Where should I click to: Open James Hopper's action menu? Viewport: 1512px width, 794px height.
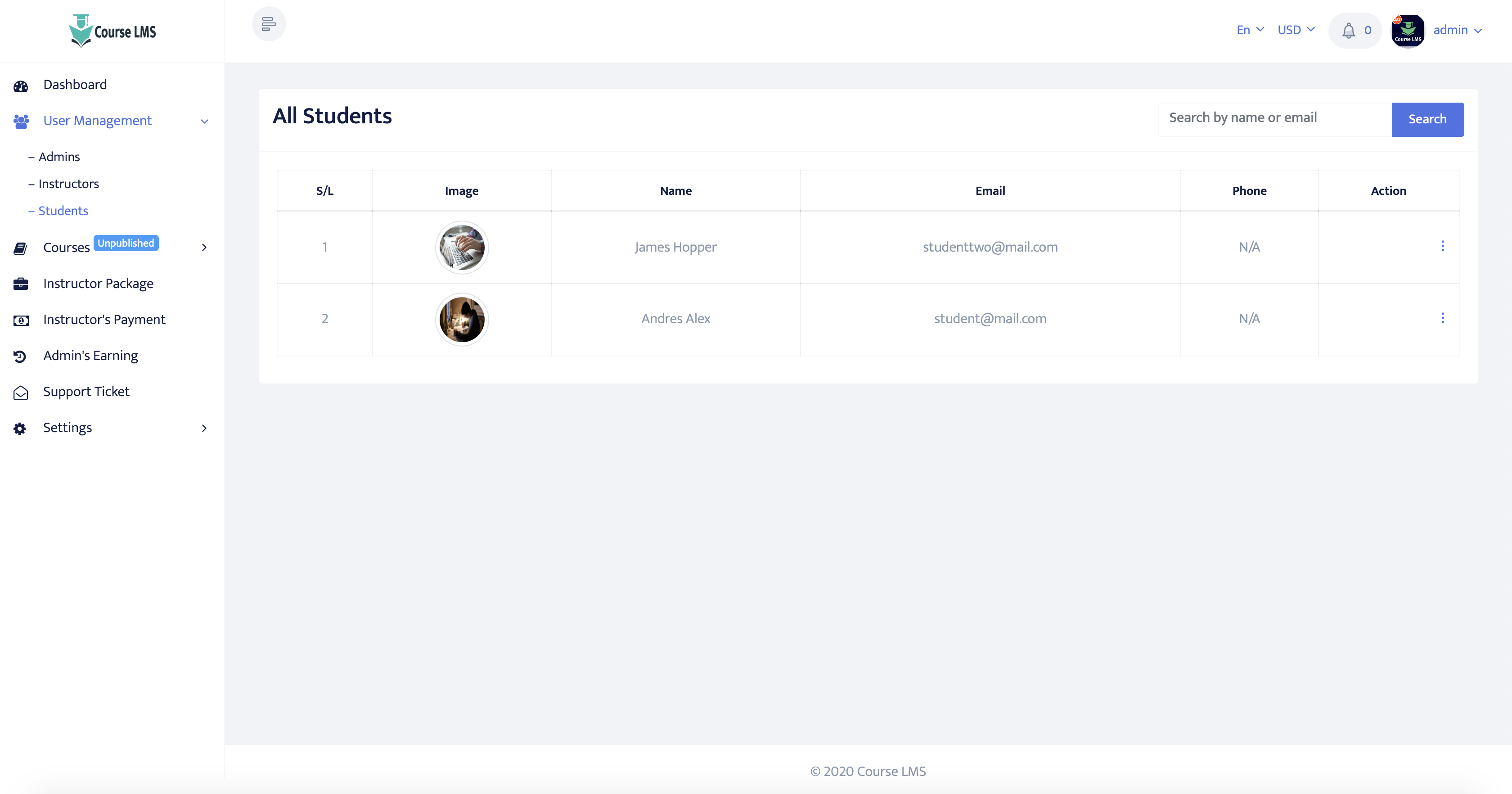pos(1443,247)
